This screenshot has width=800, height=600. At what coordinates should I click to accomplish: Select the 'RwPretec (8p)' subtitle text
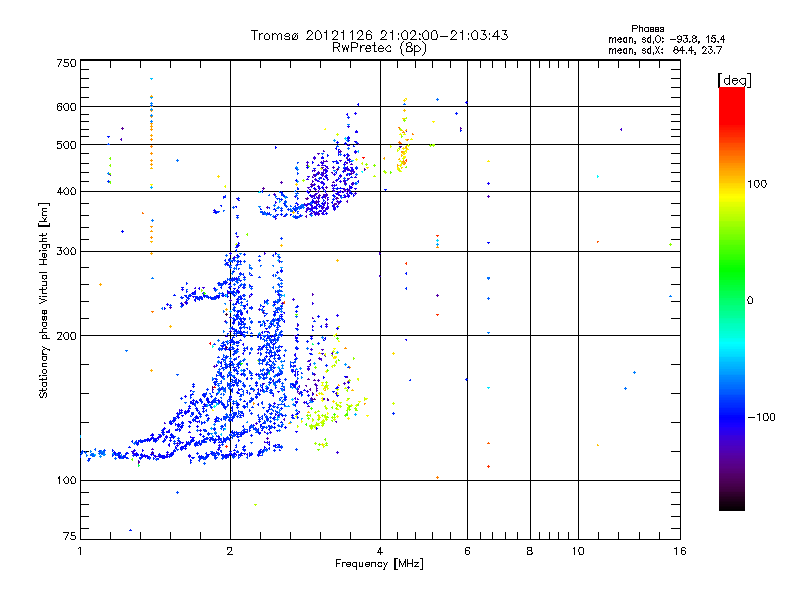pos(380,48)
